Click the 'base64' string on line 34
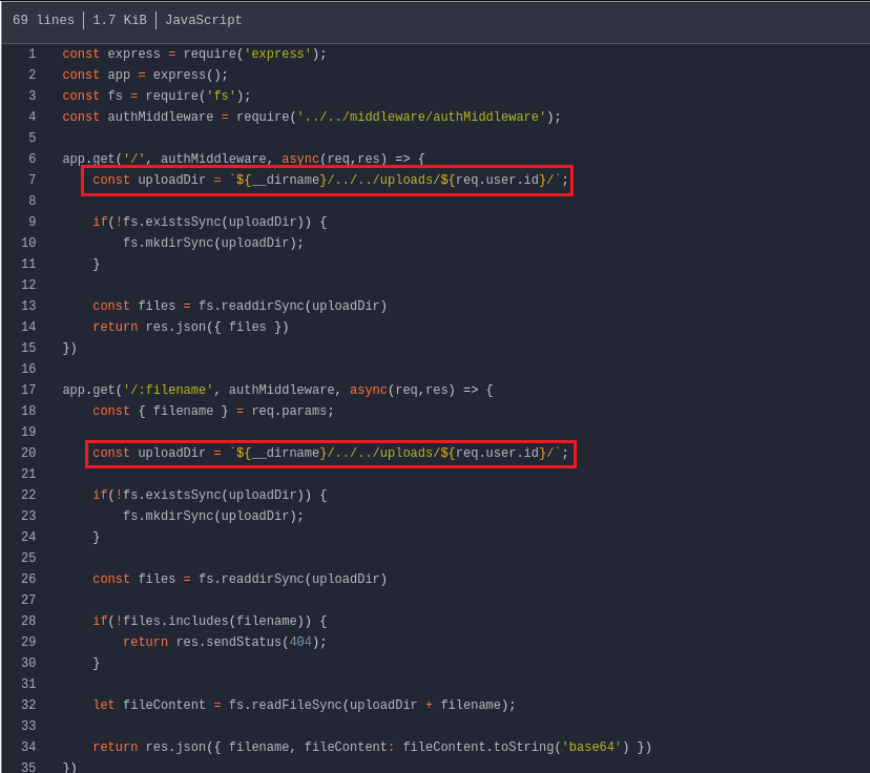Screen dimensions: 870x773 [x=594, y=747]
